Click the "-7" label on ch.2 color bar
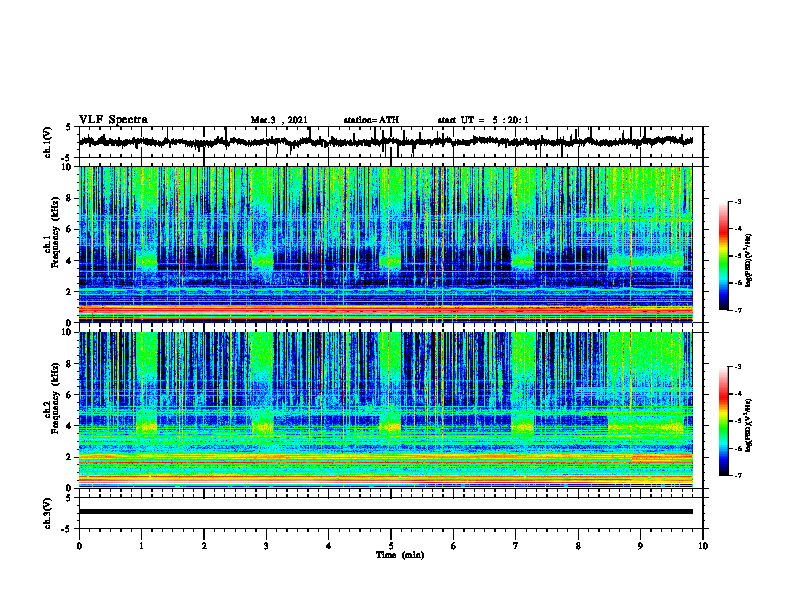Screen dimensions: 792x612 [738, 476]
